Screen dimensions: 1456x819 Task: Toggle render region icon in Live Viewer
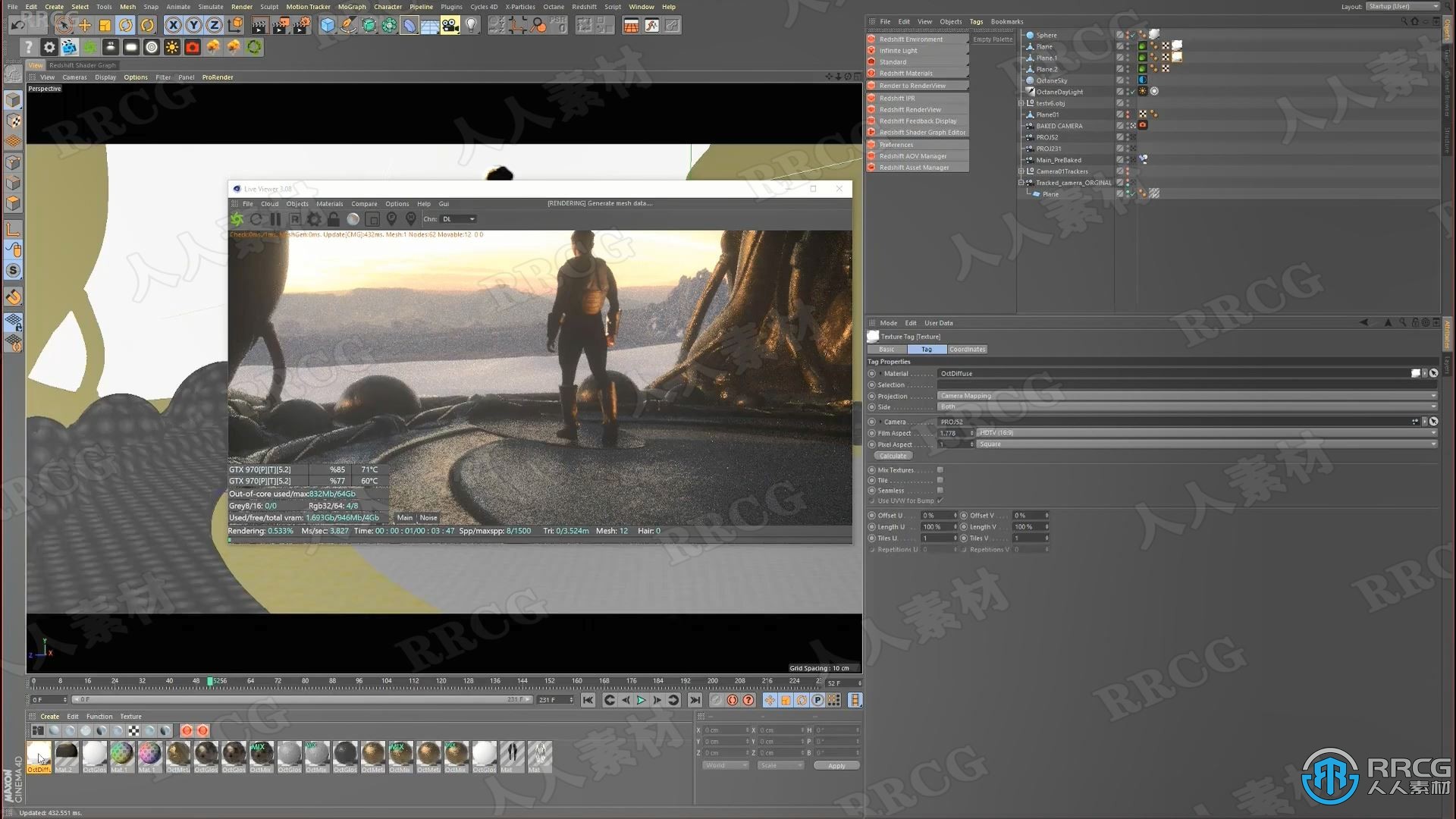tap(372, 219)
